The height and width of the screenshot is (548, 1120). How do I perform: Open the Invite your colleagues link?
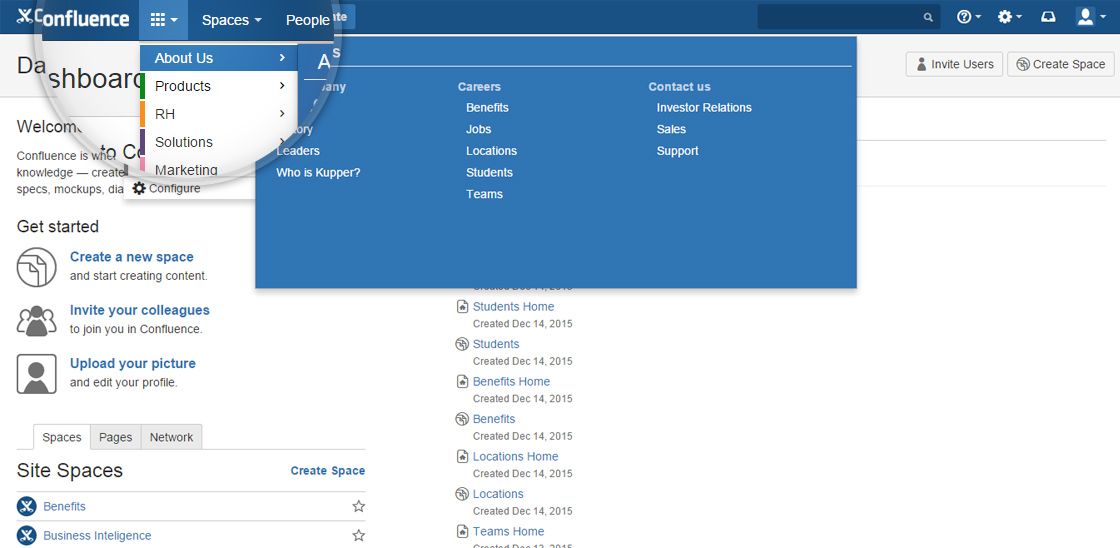(x=140, y=310)
